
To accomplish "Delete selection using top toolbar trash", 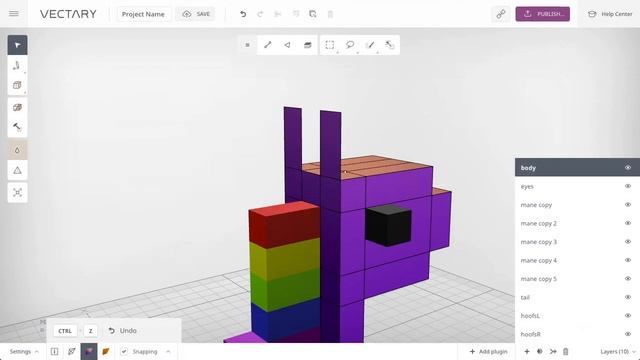I will click(330, 14).
